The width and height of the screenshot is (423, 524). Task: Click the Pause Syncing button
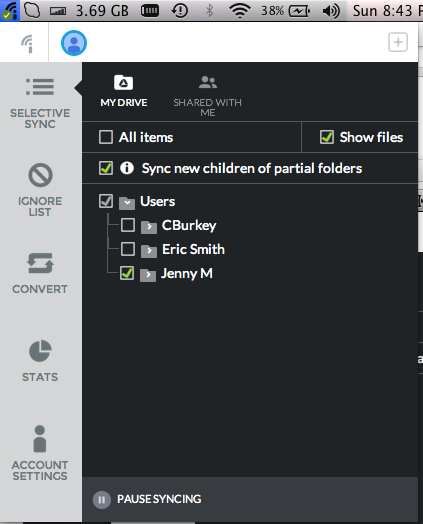[x=147, y=499]
